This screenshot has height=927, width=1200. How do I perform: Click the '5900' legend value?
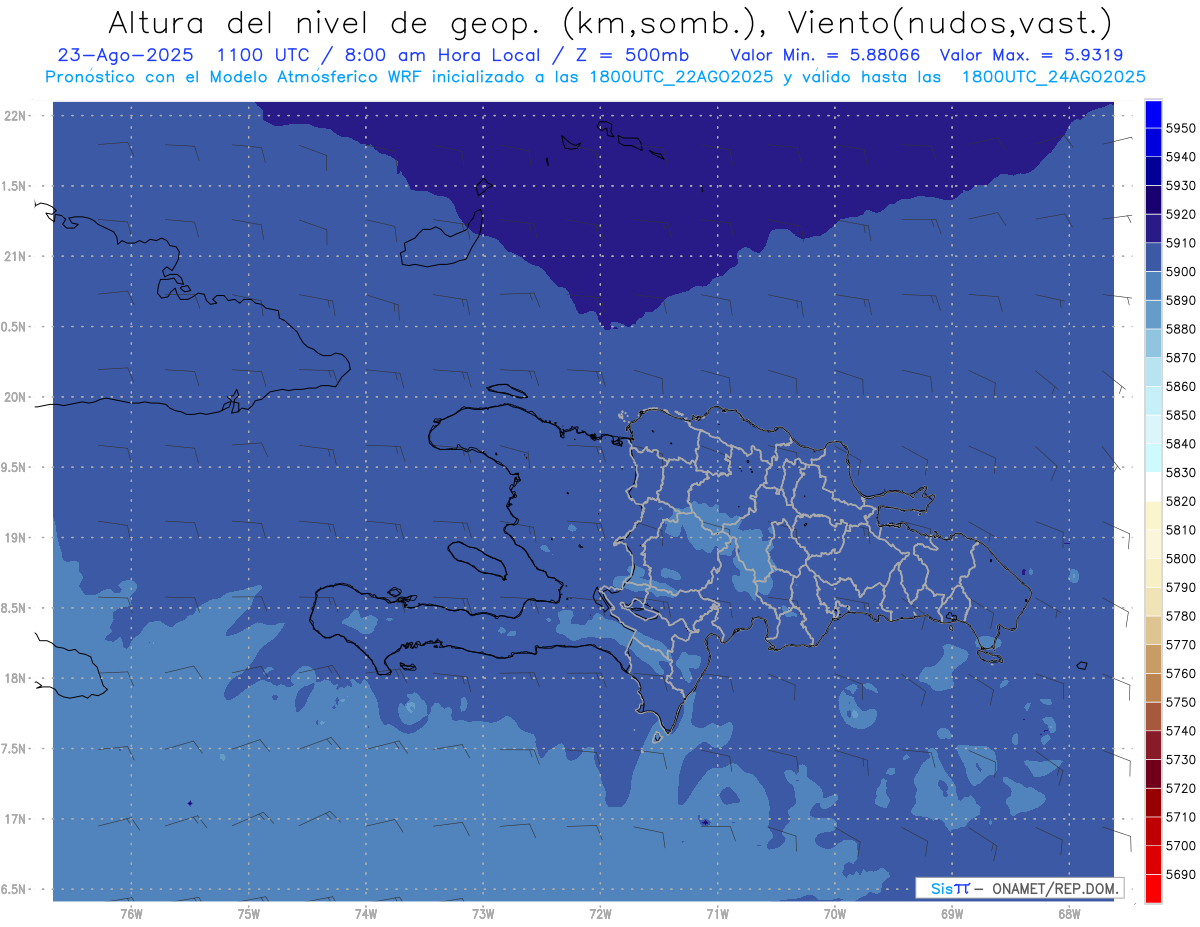tap(1181, 272)
